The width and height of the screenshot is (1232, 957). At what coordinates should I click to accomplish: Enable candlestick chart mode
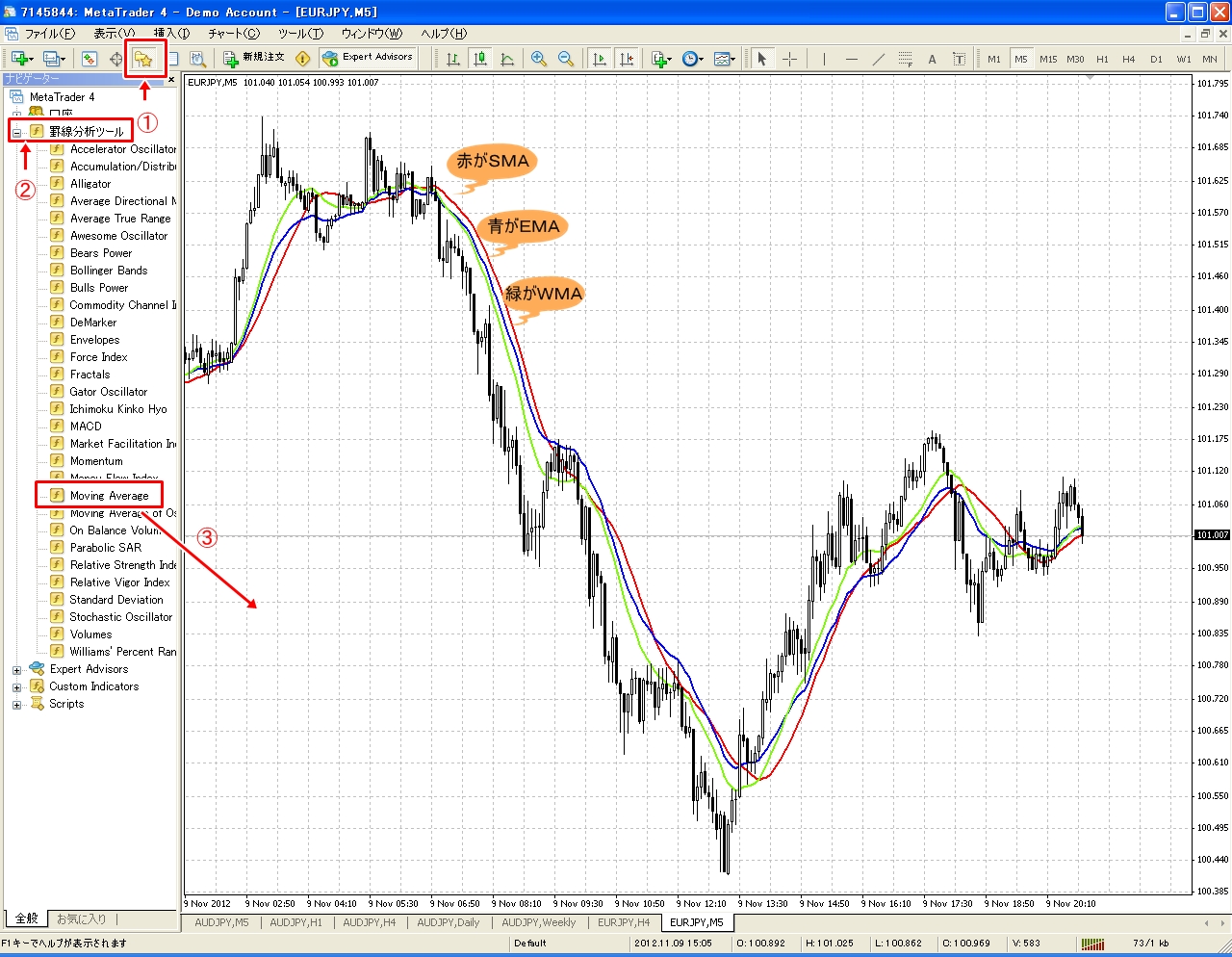[x=479, y=59]
